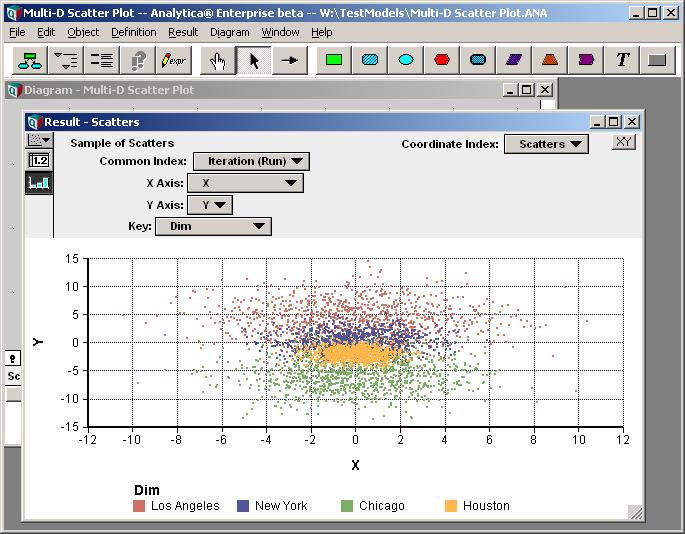Choose the text T node tool

(x=622, y=60)
